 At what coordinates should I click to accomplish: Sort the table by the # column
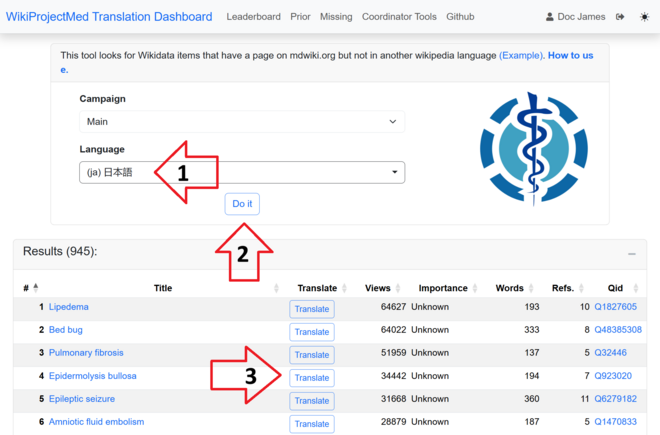pos(30,288)
